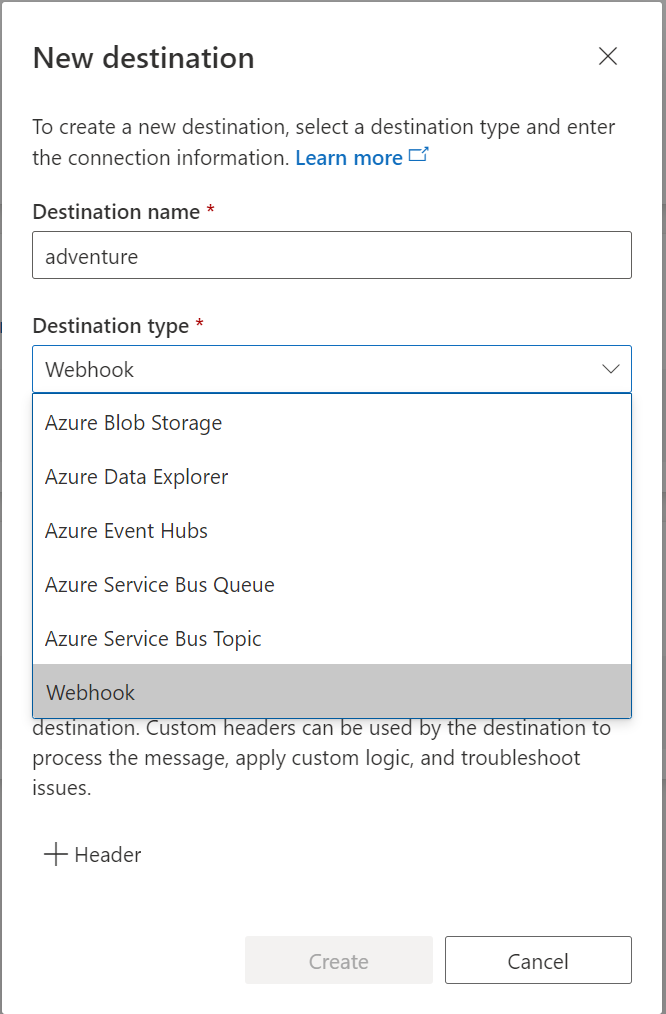
Task: Click the custom headers description paragraph
Action: coord(322,757)
